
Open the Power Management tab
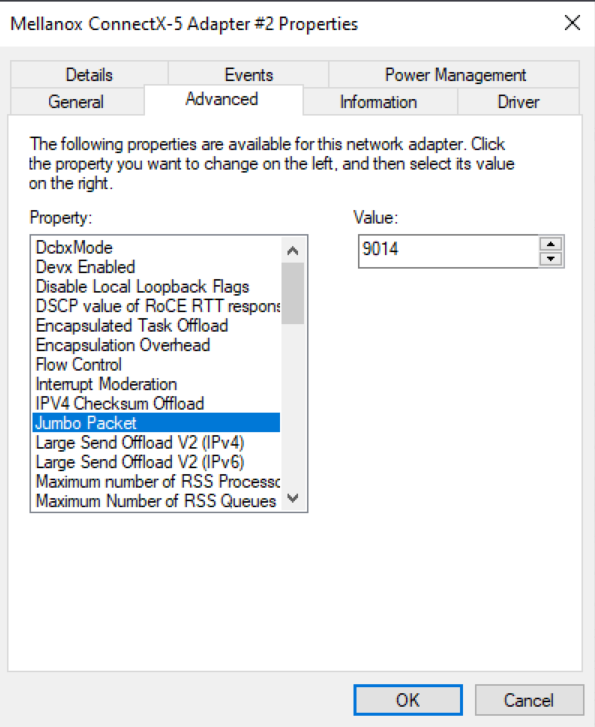pyautogui.click(x=455, y=75)
